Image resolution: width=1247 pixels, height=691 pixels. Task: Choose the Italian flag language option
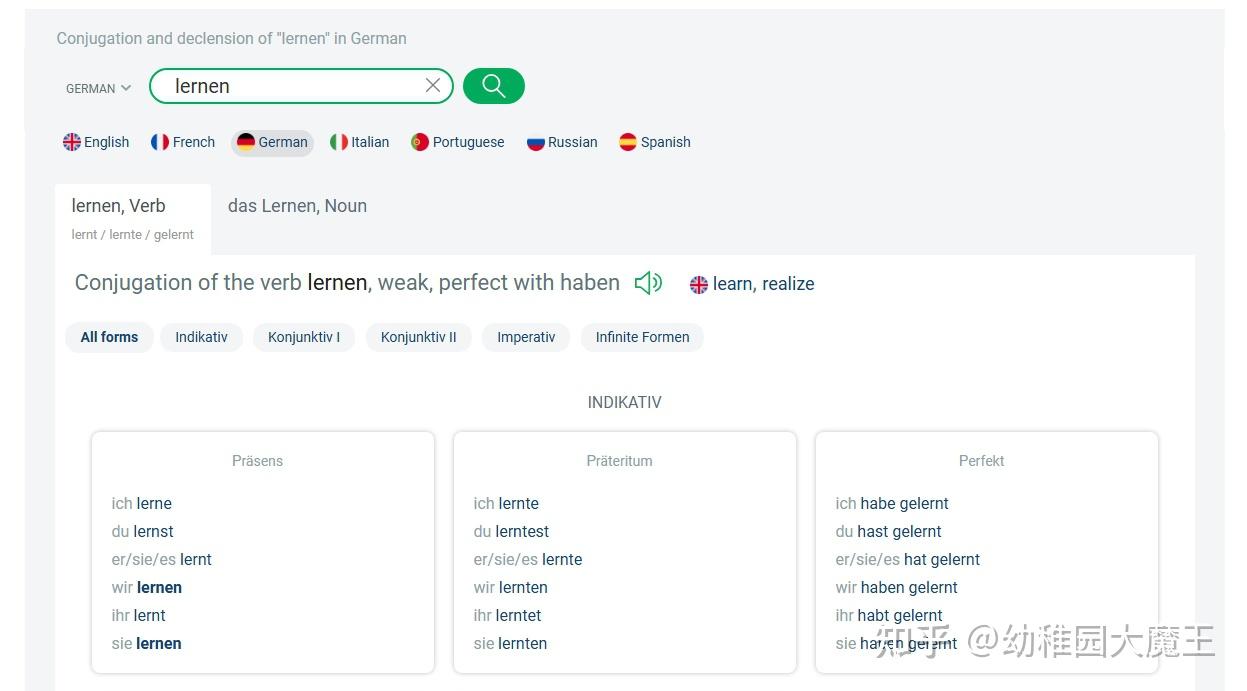tap(360, 142)
